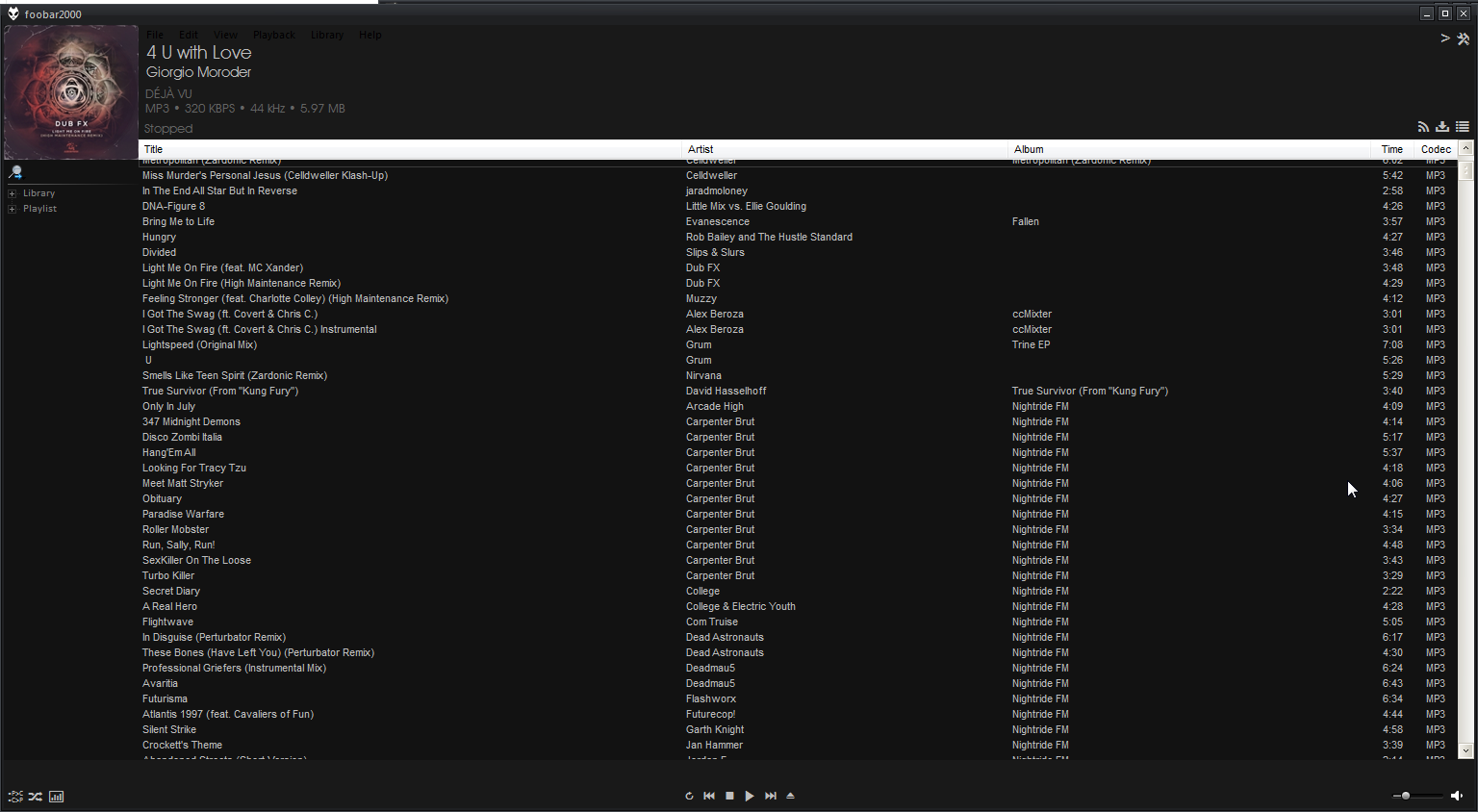Image resolution: width=1478 pixels, height=812 pixels.
Task: Click album "Trine EP"
Action: (1031, 344)
